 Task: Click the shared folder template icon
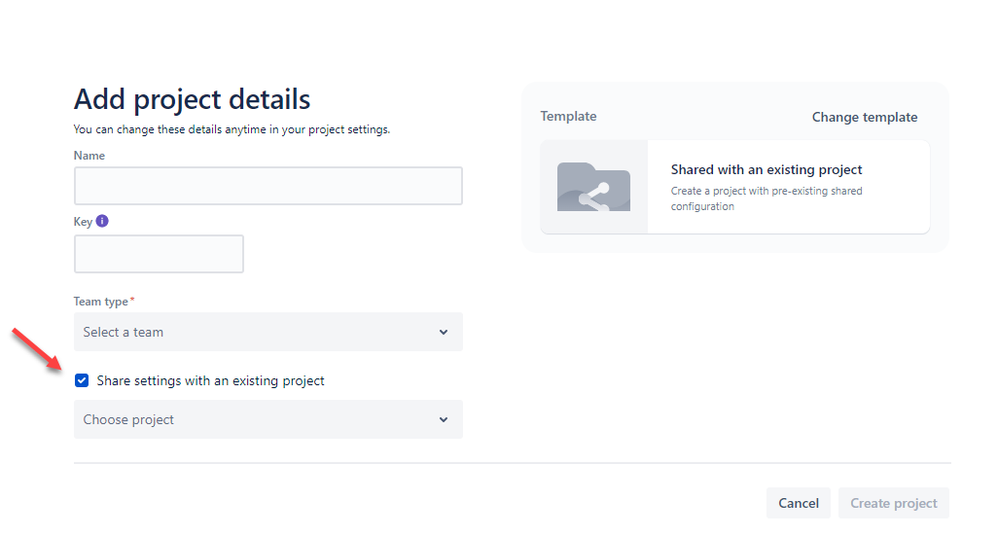593,187
